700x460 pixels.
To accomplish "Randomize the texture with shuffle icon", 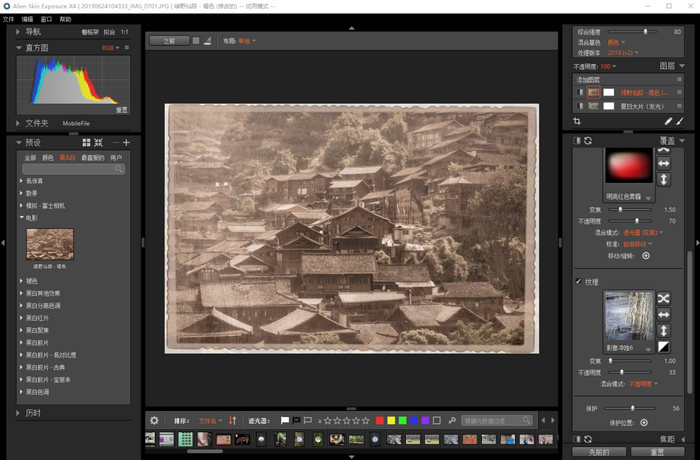I will (x=663, y=299).
